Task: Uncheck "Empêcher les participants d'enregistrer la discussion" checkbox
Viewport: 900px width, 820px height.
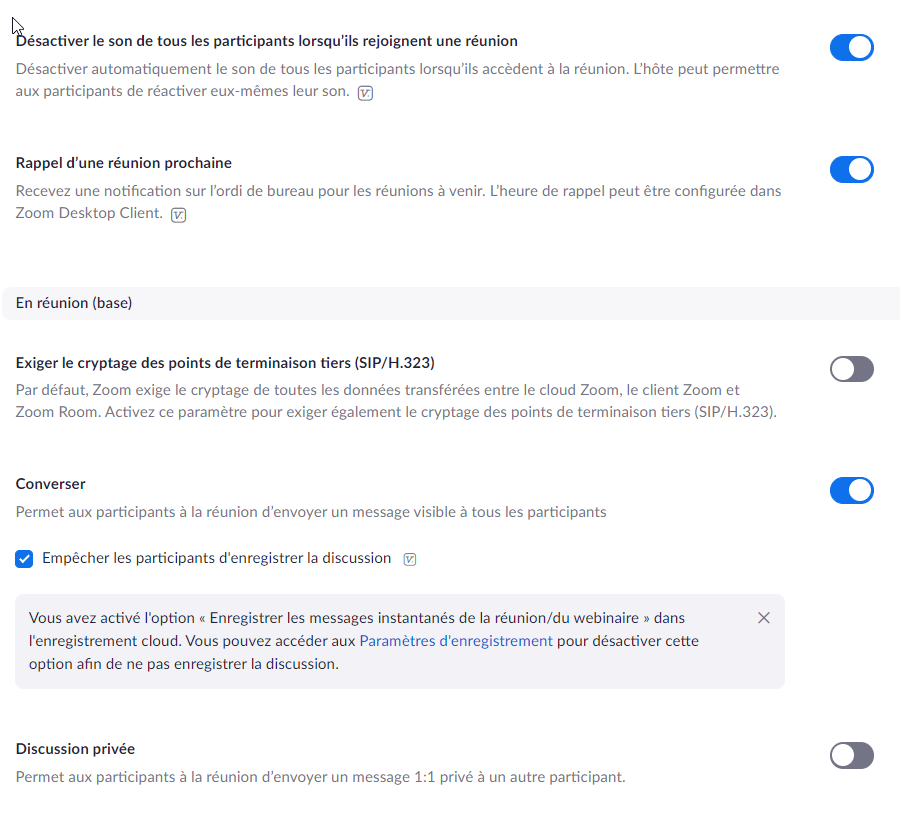Action: (x=25, y=559)
